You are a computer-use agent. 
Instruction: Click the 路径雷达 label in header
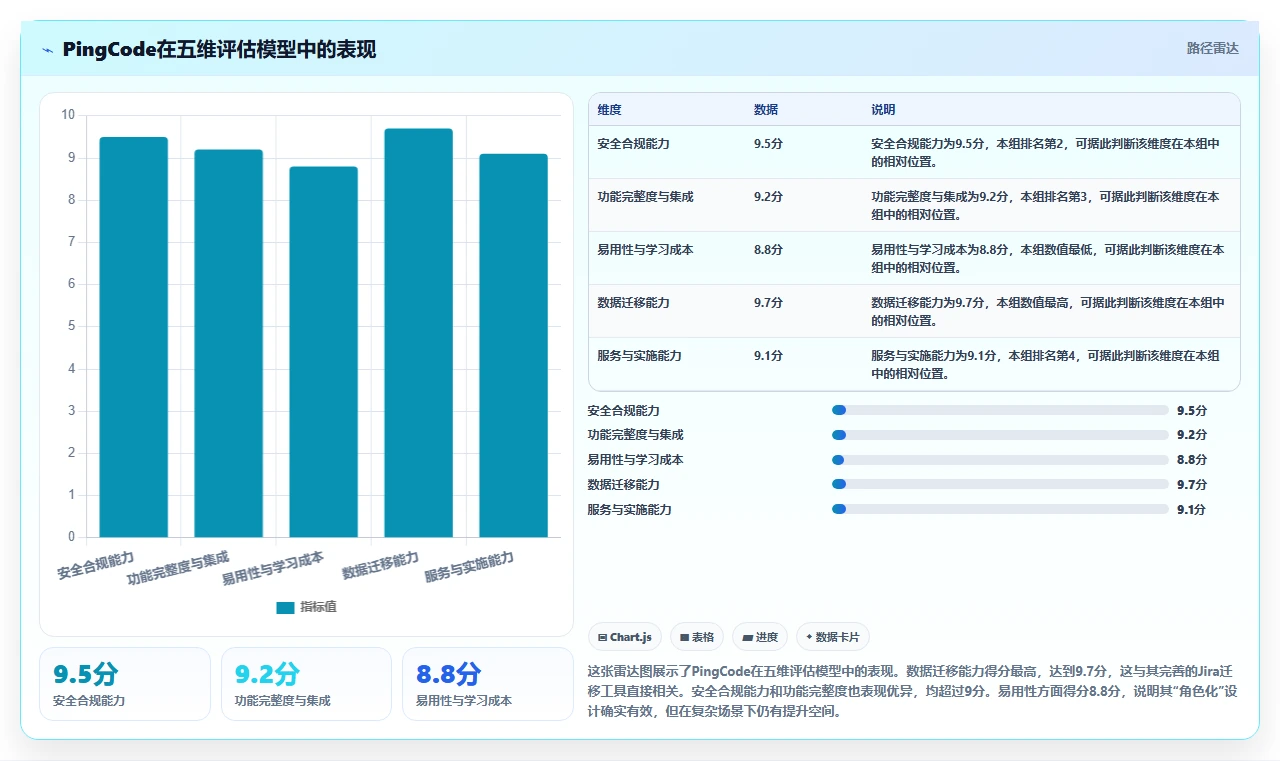tap(1212, 48)
